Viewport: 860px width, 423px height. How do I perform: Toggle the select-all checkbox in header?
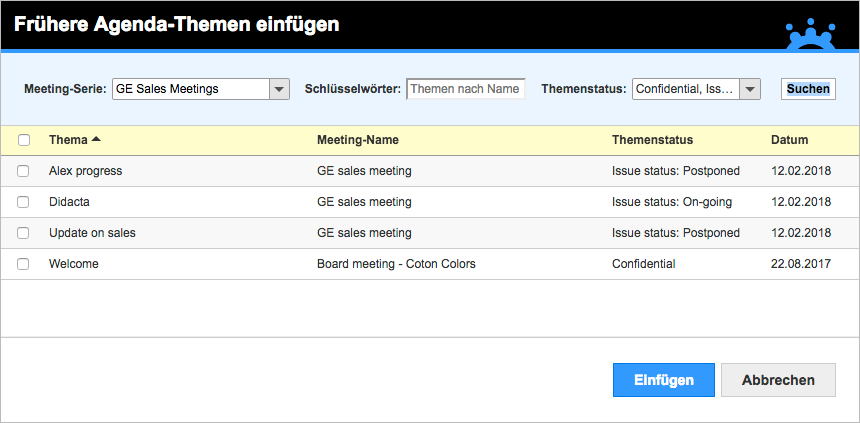click(24, 140)
